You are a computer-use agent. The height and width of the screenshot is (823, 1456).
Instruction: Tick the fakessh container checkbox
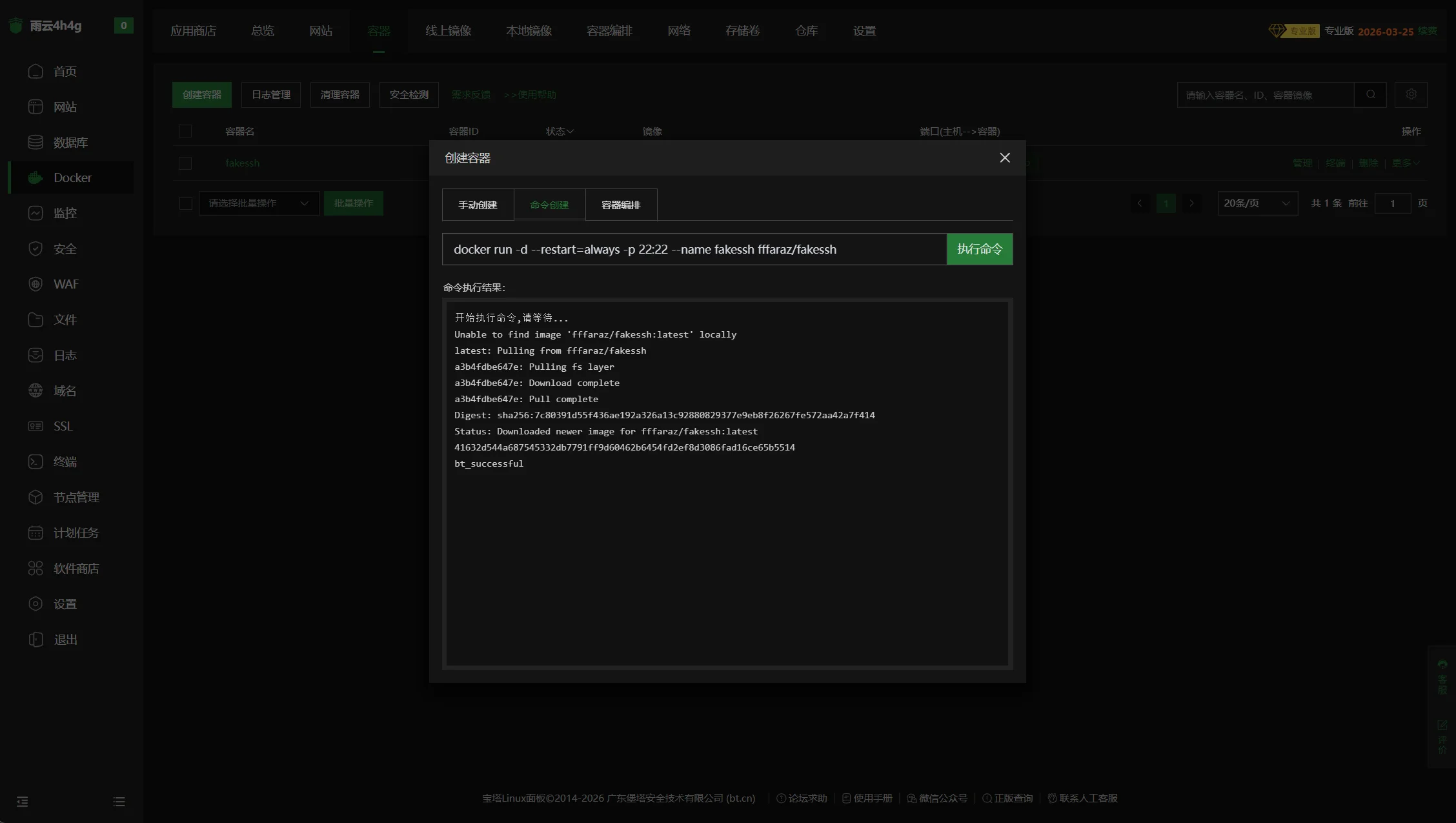(x=185, y=163)
